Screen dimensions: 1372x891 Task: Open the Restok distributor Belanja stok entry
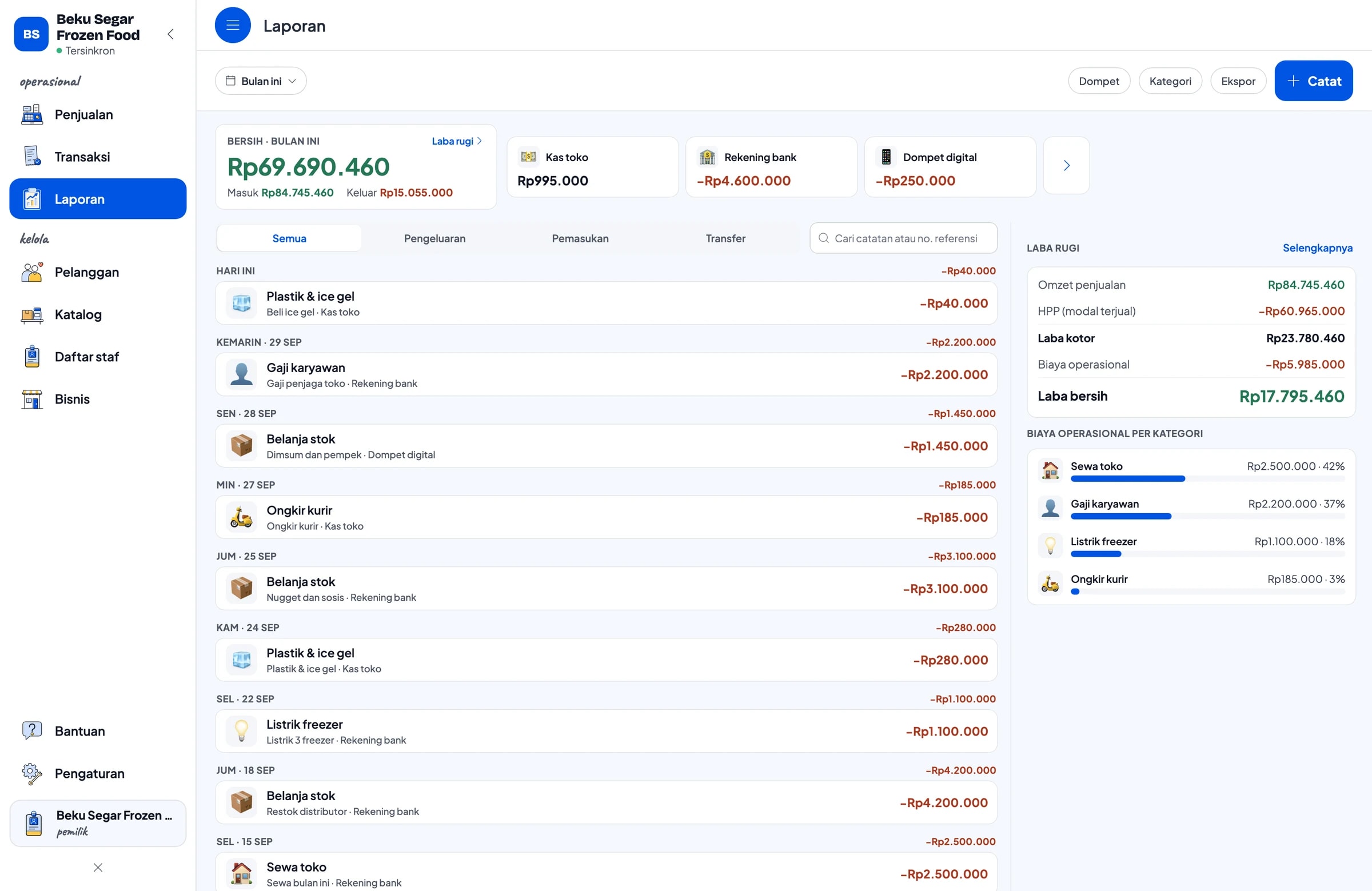[x=606, y=803]
